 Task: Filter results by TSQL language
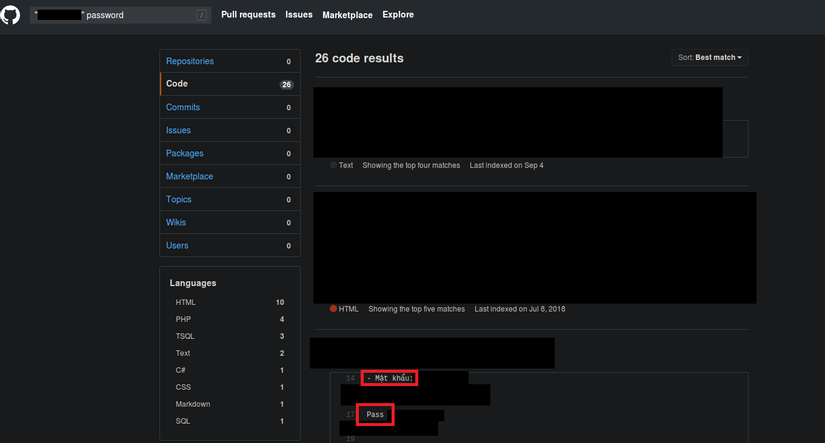(230, 336)
